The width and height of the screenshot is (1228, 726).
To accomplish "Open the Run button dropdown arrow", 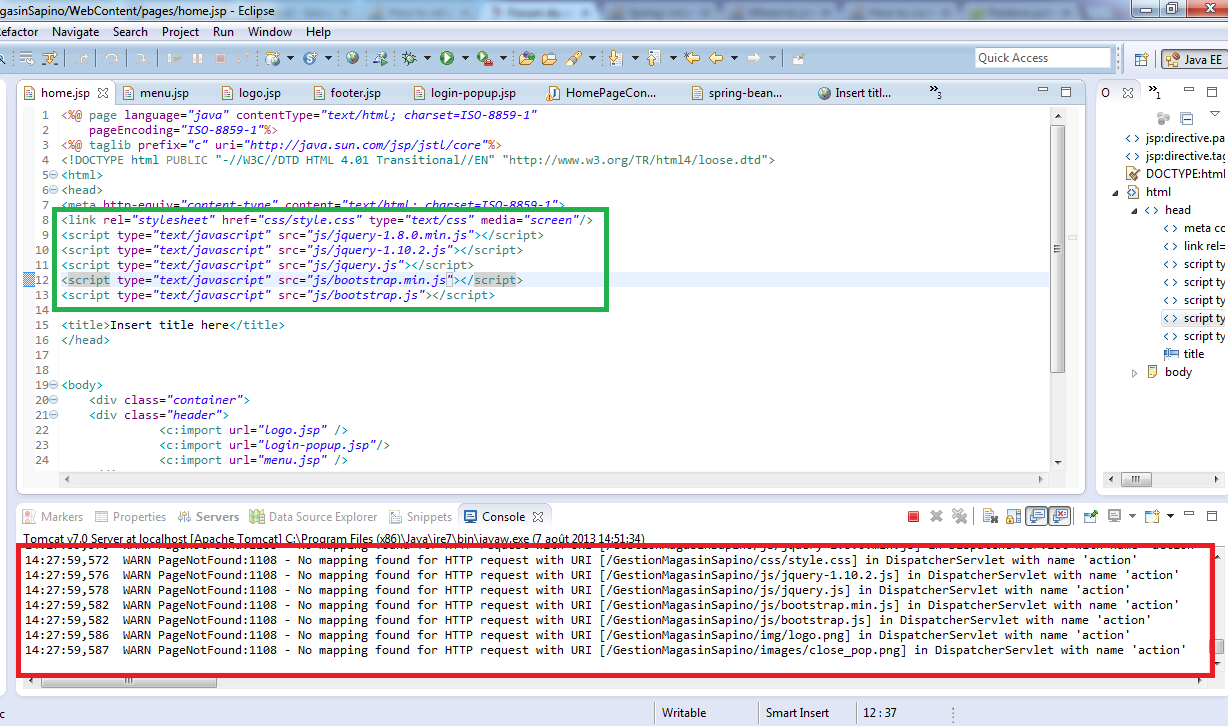I will tap(464, 58).
